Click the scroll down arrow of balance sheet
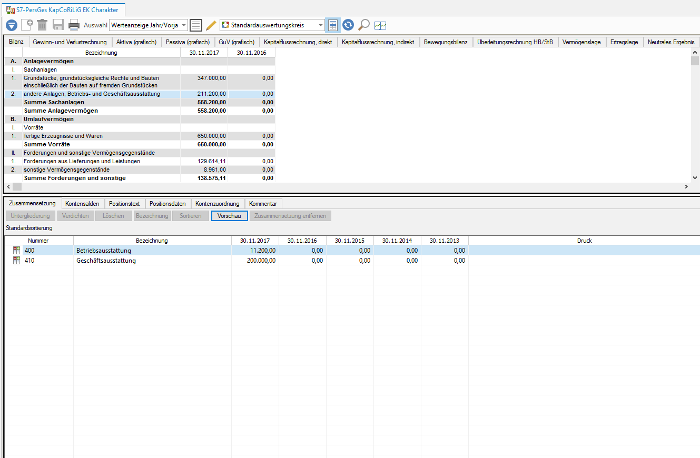700x458 pixels. [x=694, y=178]
